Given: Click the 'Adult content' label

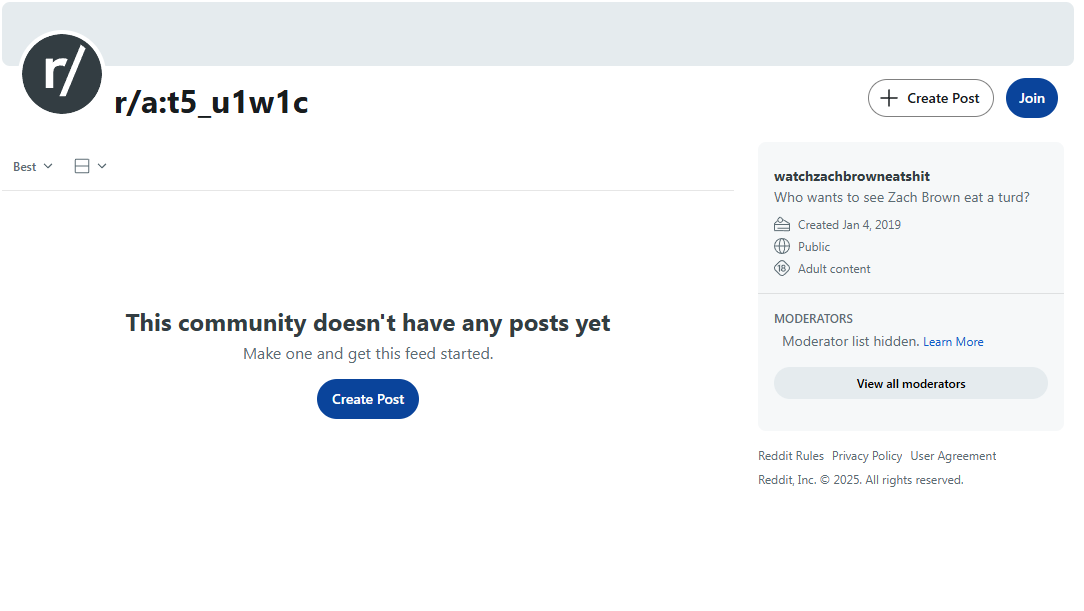Looking at the screenshot, I should (834, 269).
